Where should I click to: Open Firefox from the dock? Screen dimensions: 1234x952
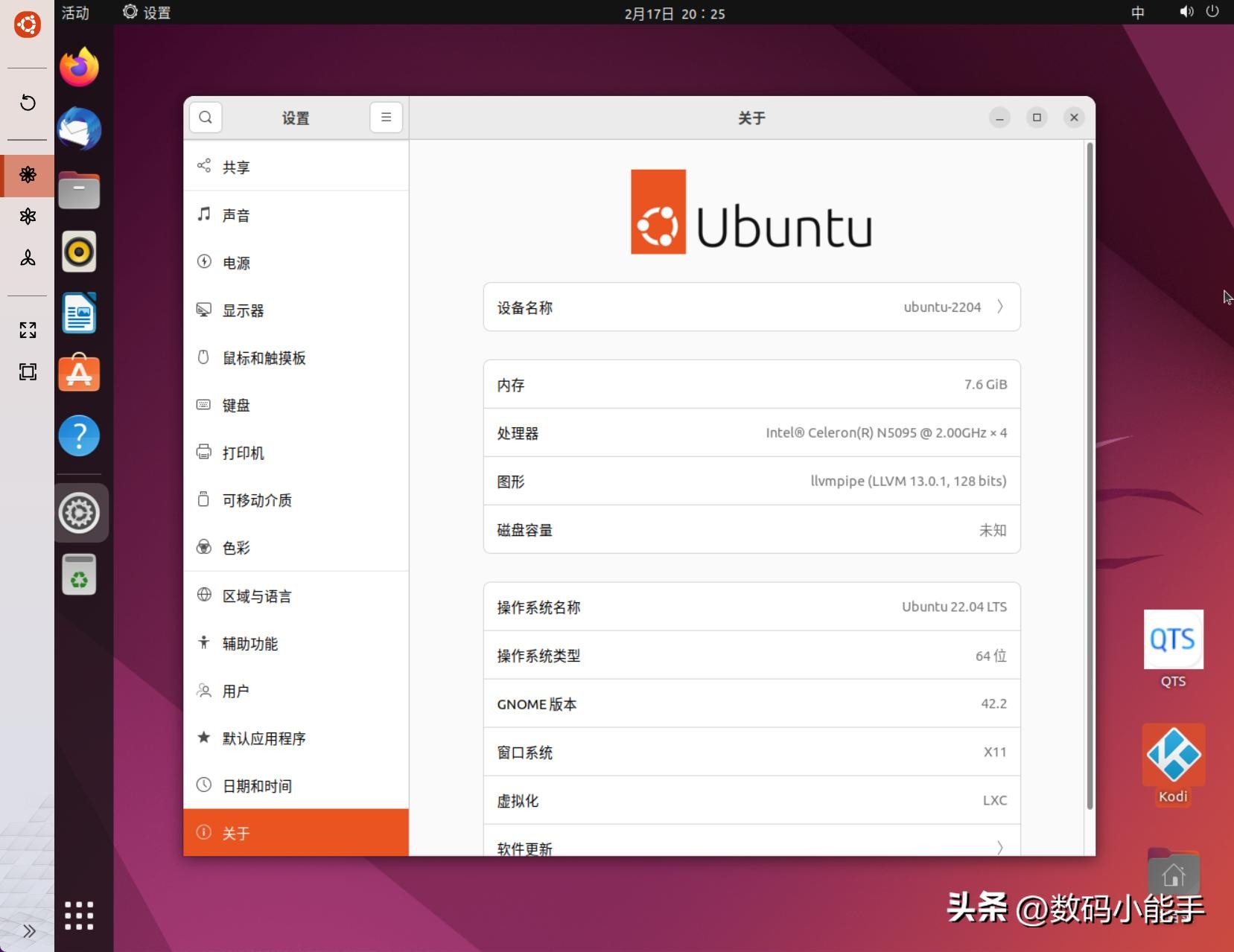click(79, 68)
